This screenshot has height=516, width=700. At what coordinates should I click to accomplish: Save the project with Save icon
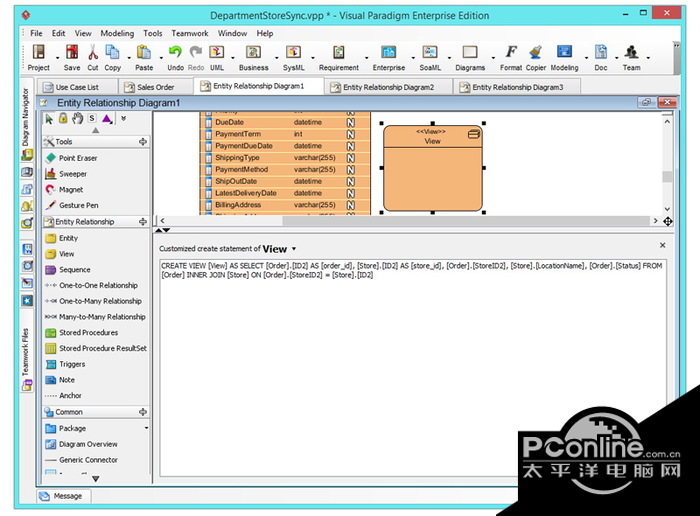click(x=72, y=52)
